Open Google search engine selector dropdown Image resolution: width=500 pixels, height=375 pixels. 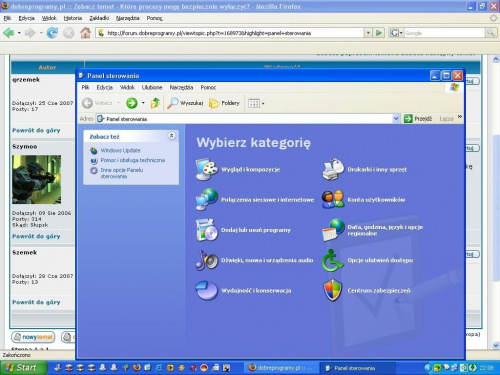(401, 33)
